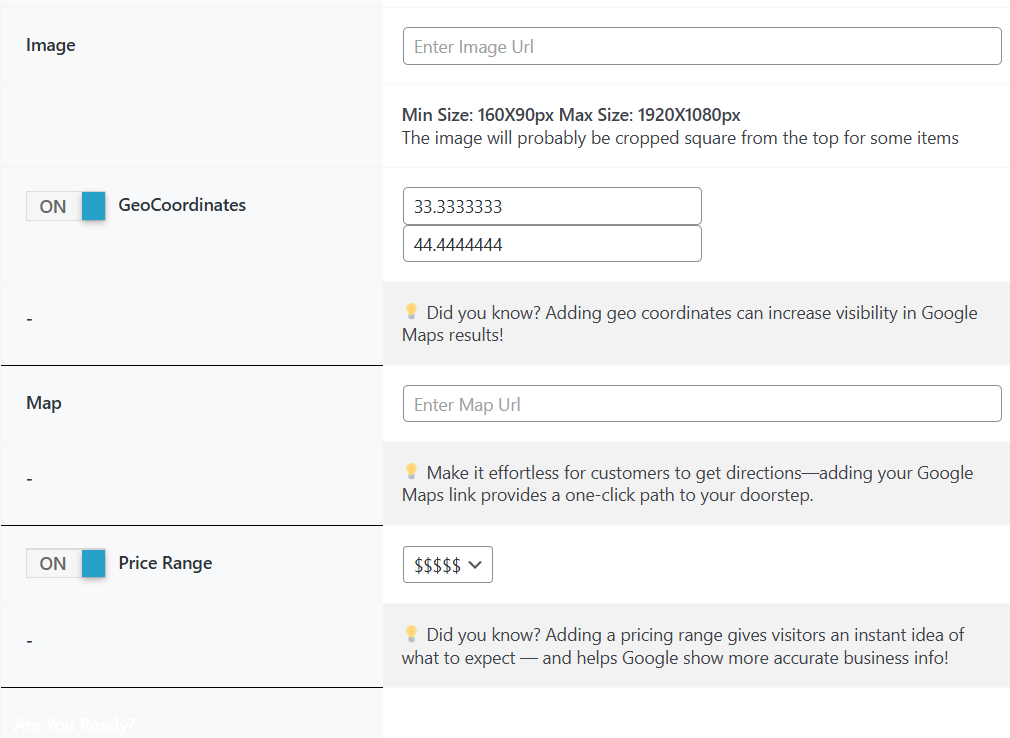Click the Image row label
Viewport: 1010px width, 738px height.
tap(51, 45)
